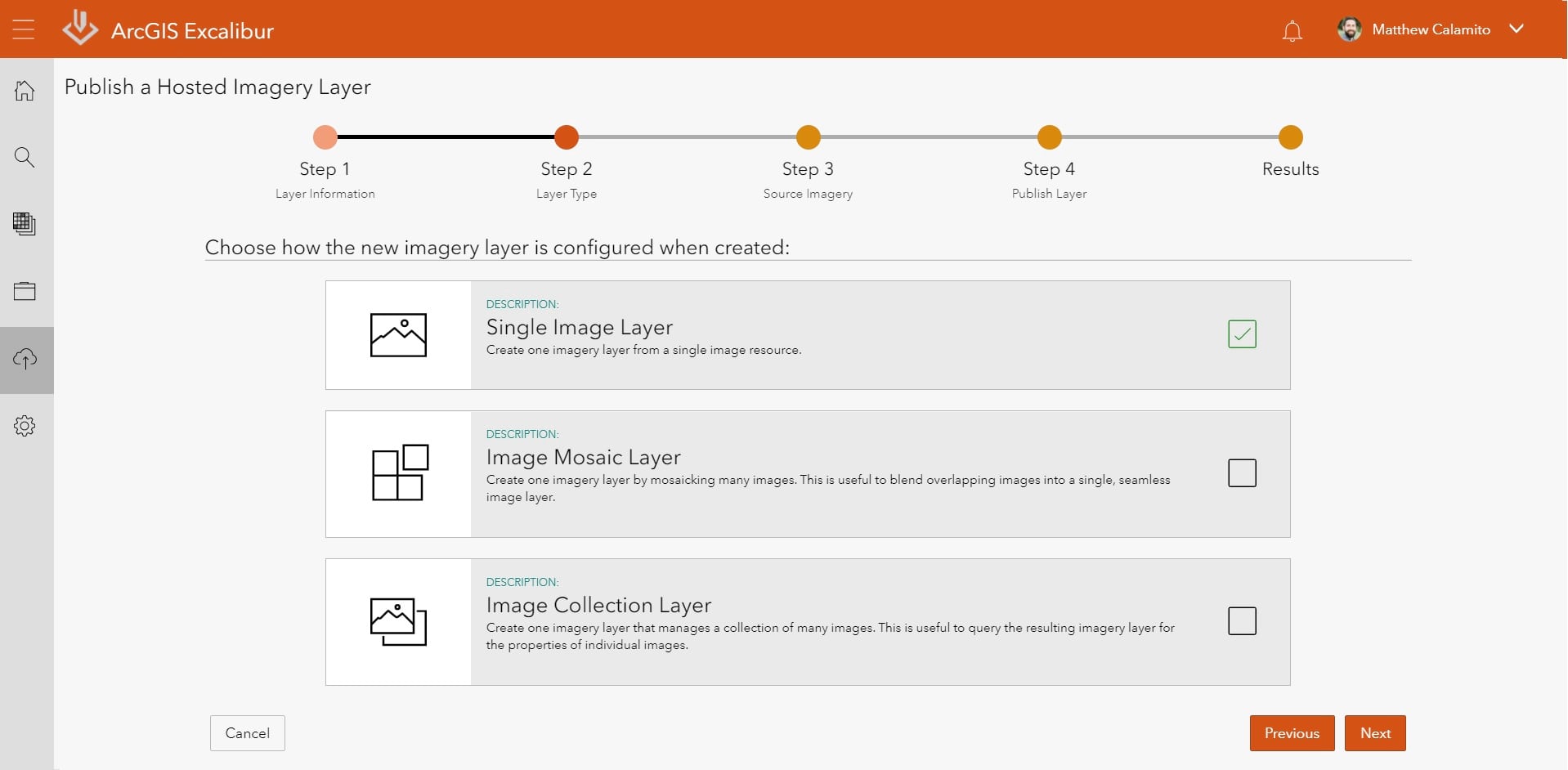Open the Settings gear in the sidebar

click(25, 425)
